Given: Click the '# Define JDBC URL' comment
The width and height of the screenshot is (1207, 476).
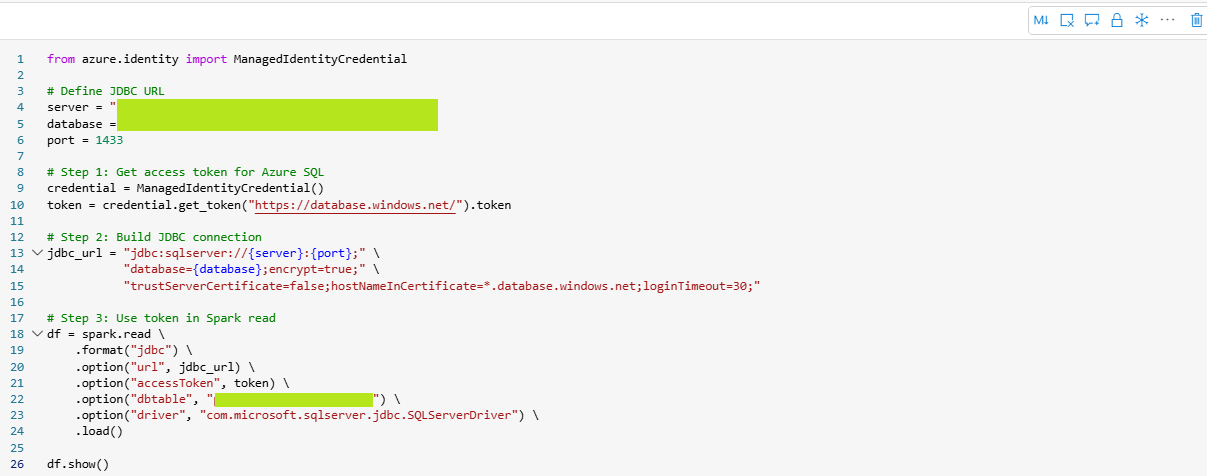Looking at the screenshot, I should [106, 91].
